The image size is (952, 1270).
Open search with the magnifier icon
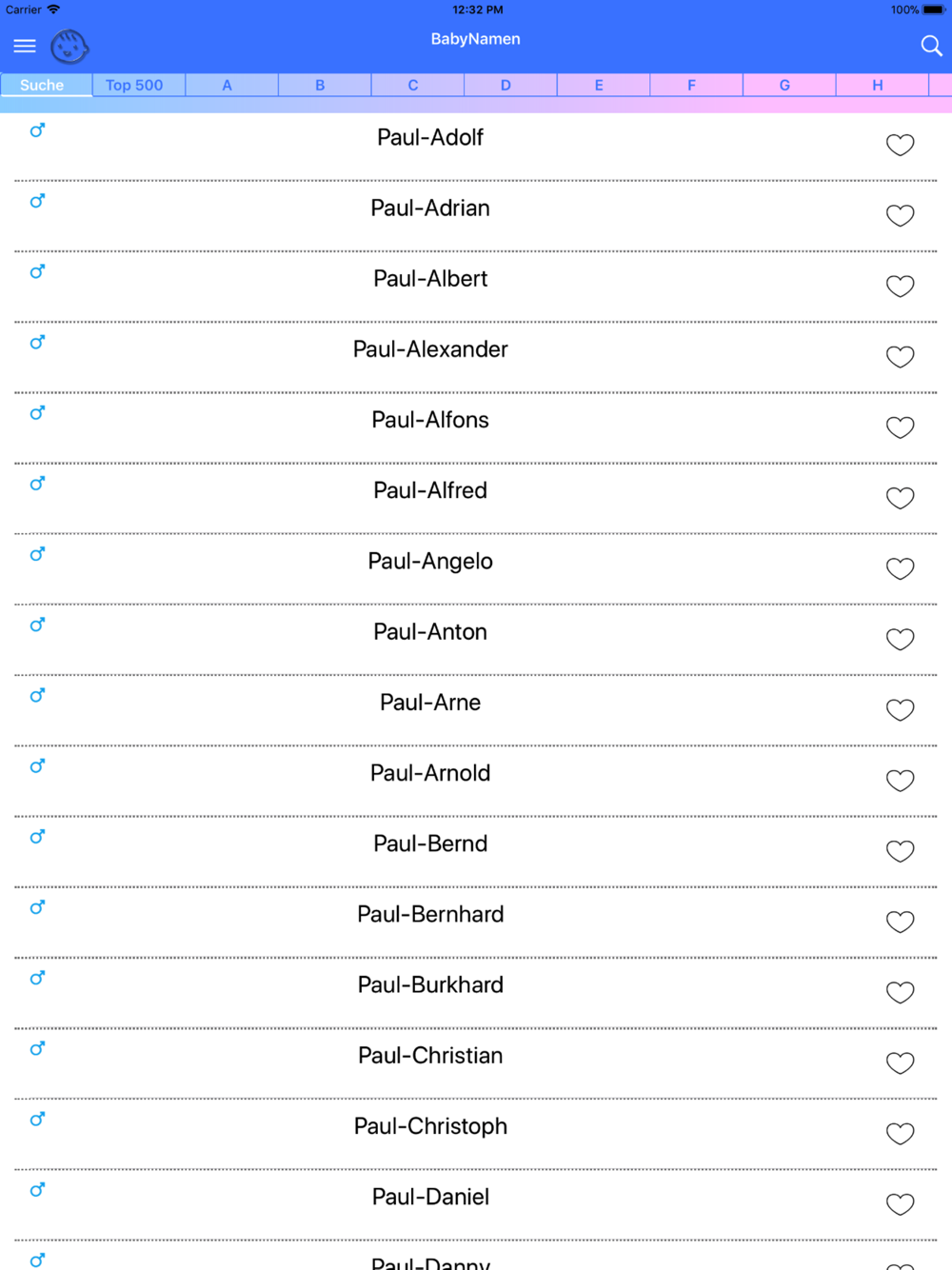pos(931,46)
